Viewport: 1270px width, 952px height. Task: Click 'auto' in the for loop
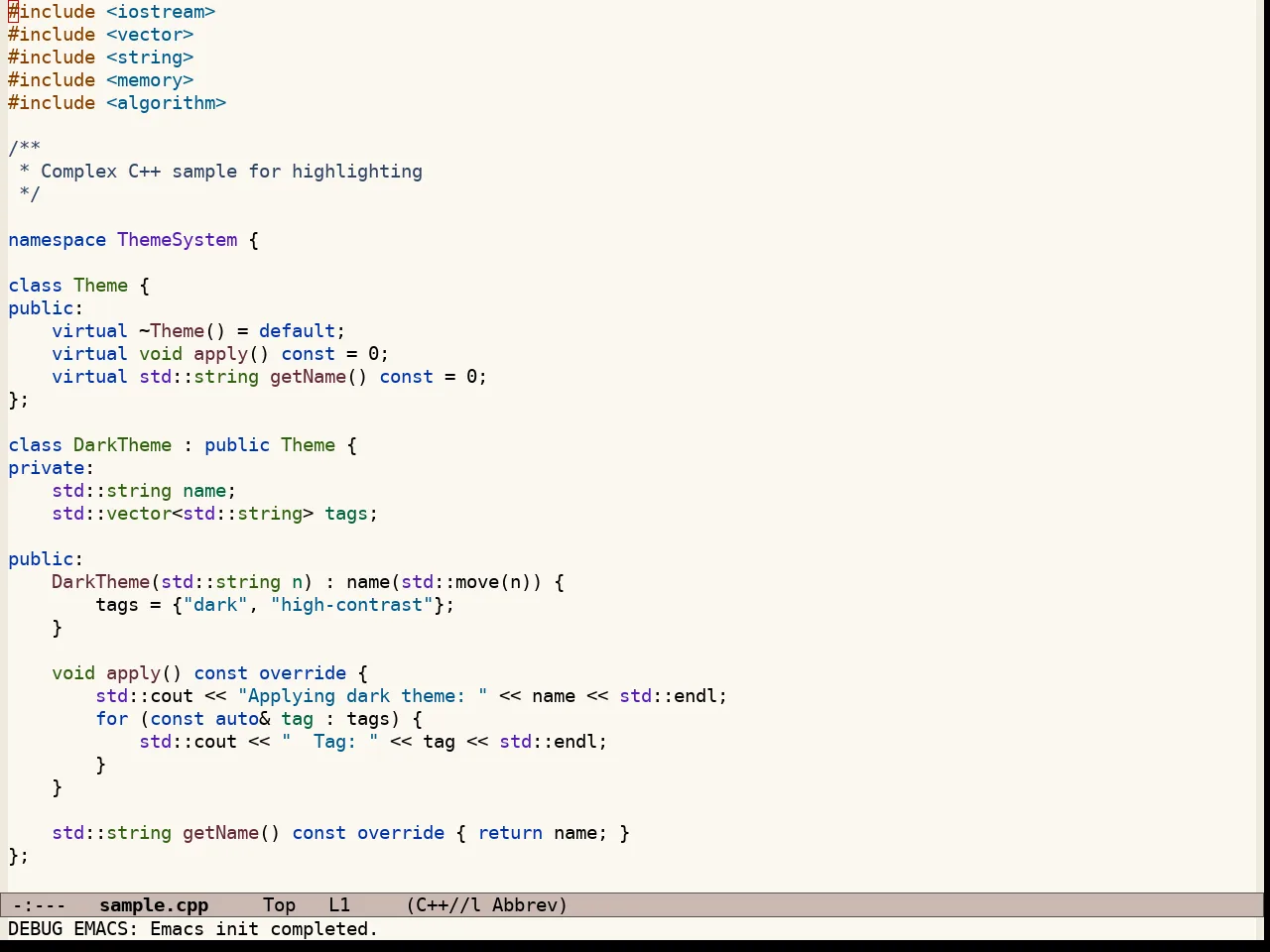(x=237, y=719)
